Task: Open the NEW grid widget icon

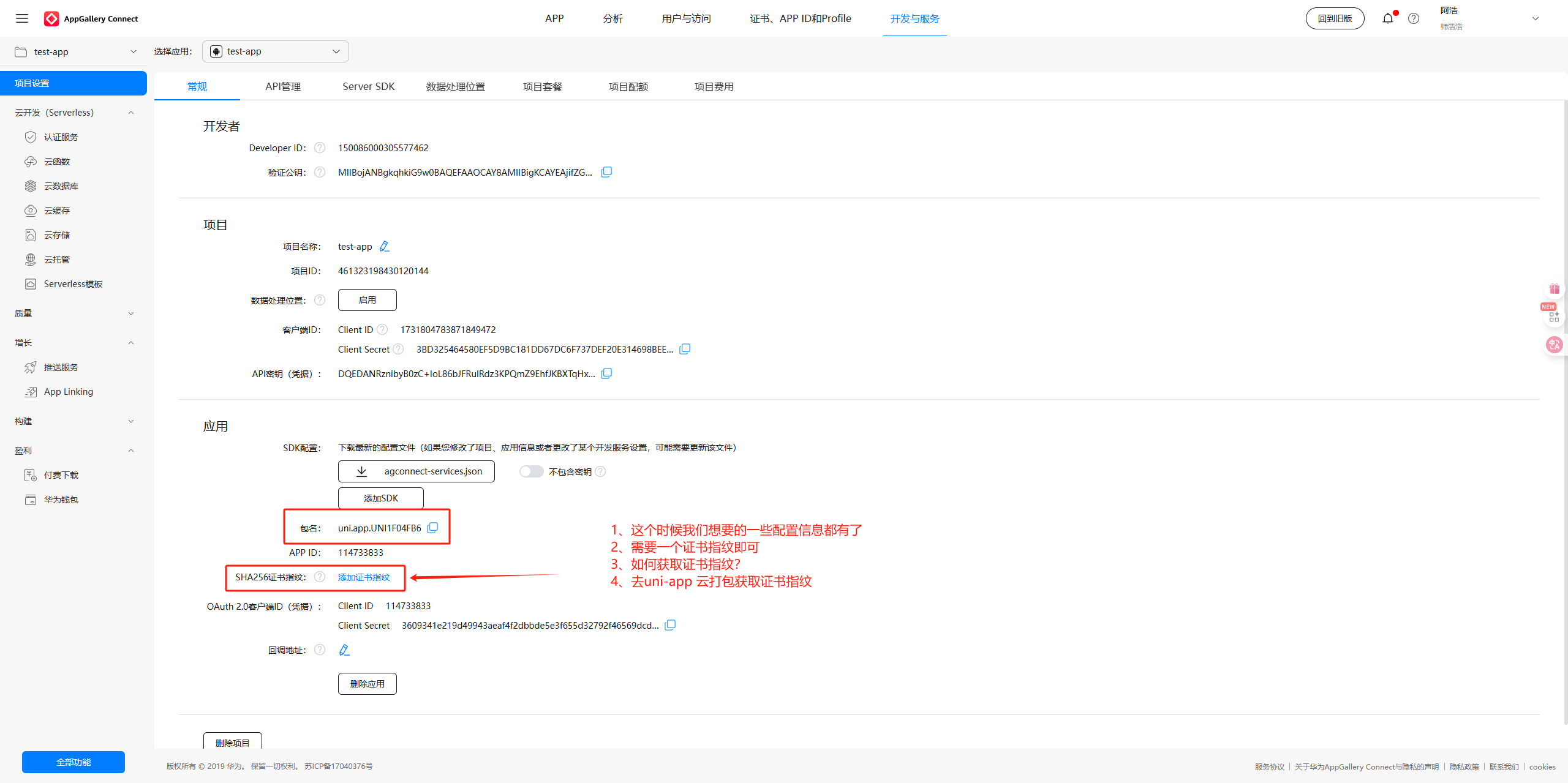Action: tap(1554, 317)
